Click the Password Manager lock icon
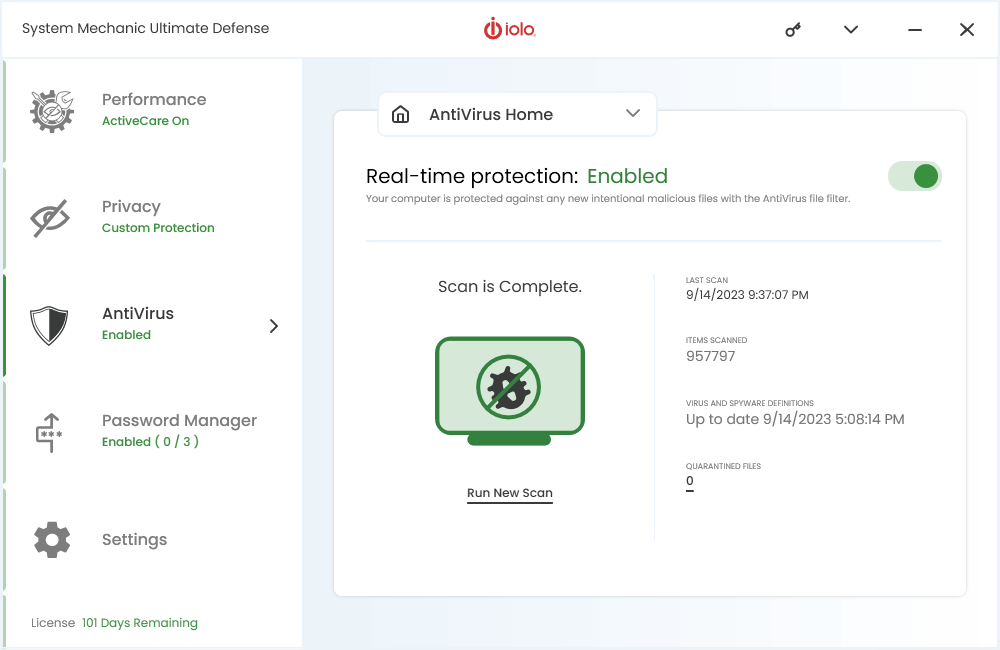This screenshot has width=1000, height=650. pos(50,432)
